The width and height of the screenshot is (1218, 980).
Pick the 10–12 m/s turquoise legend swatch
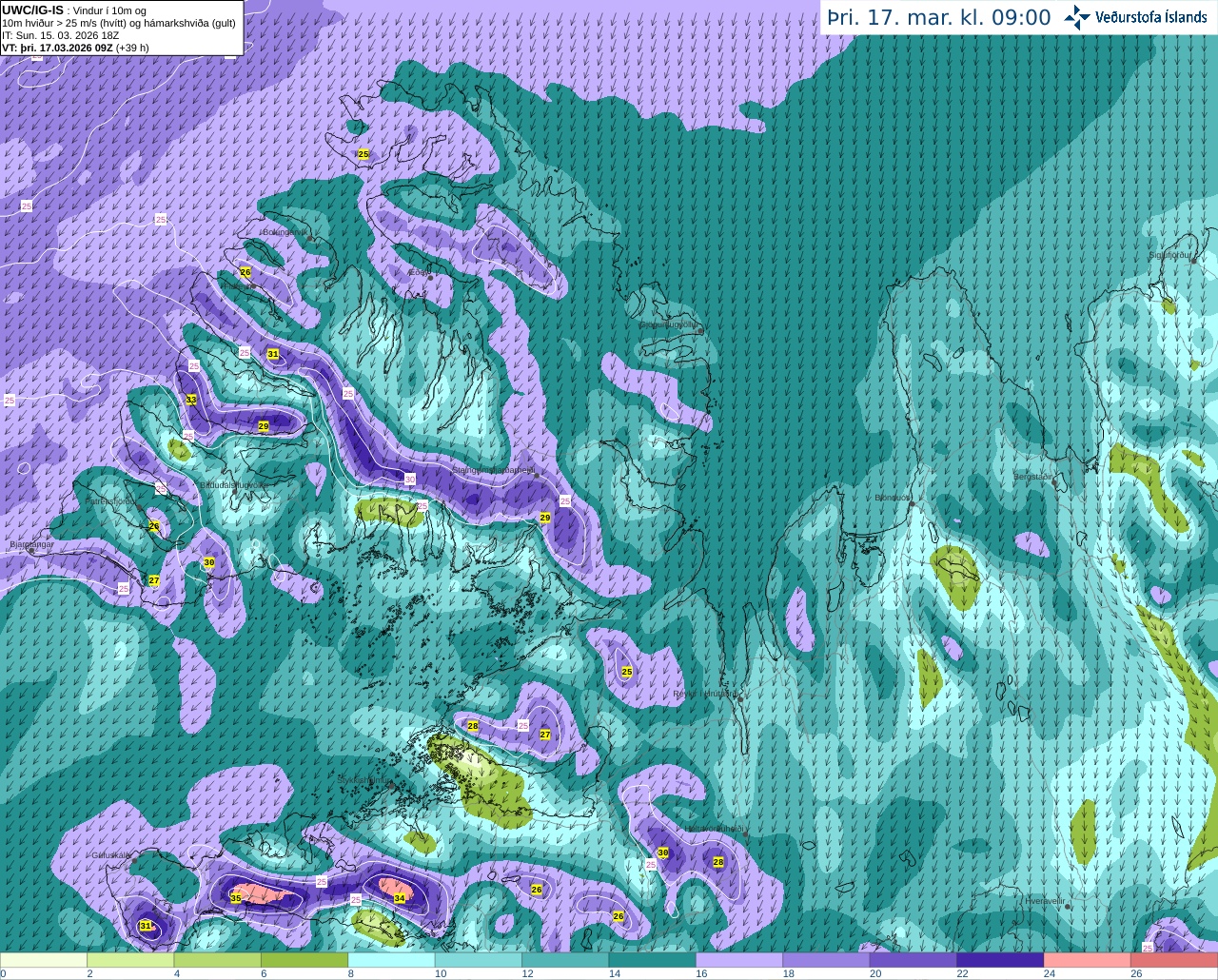pos(479,960)
